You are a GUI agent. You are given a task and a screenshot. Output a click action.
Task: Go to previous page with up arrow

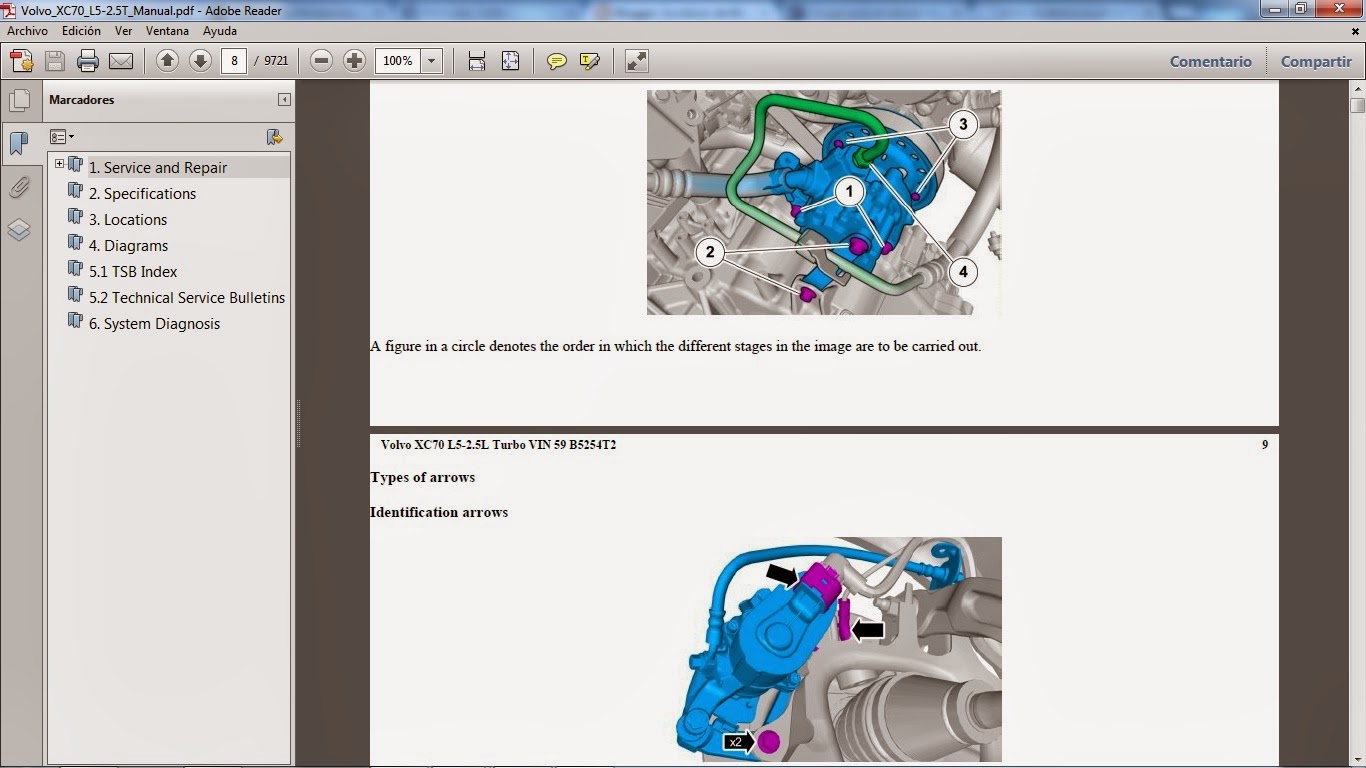click(x=168, y=61)
